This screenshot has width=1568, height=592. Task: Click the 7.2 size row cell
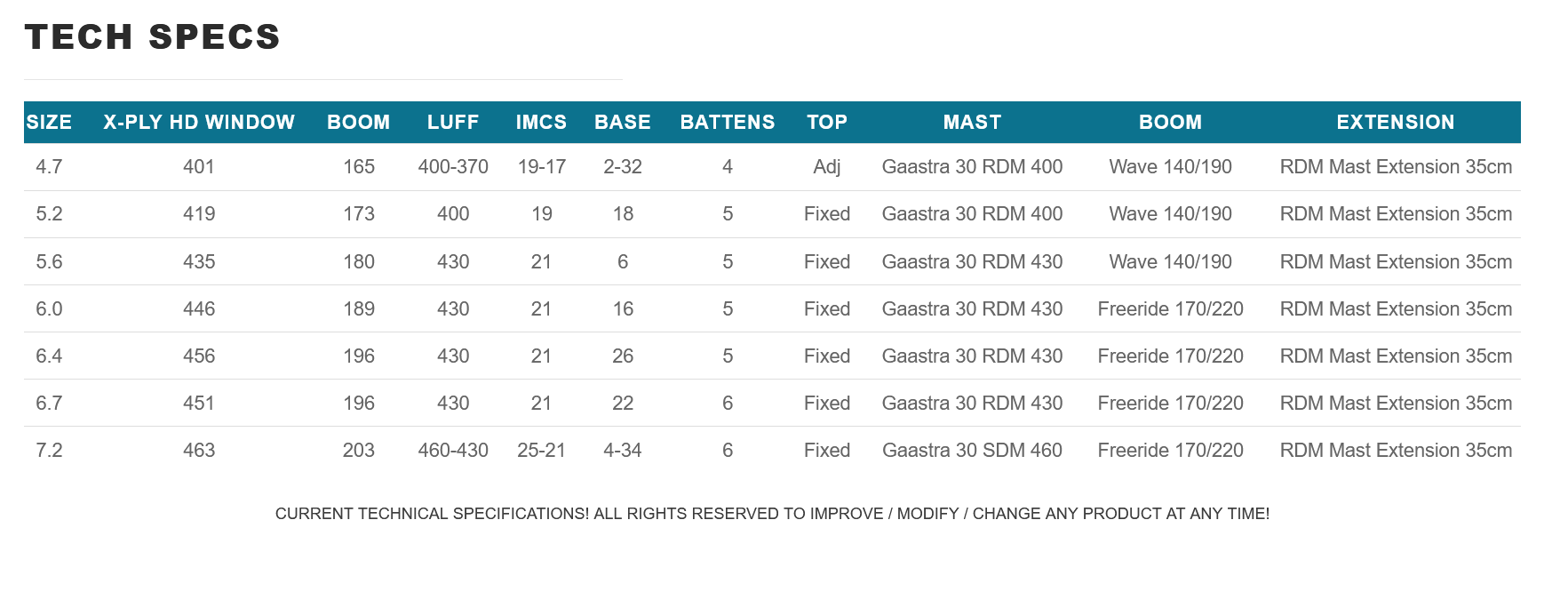click(x=49, y=451)
